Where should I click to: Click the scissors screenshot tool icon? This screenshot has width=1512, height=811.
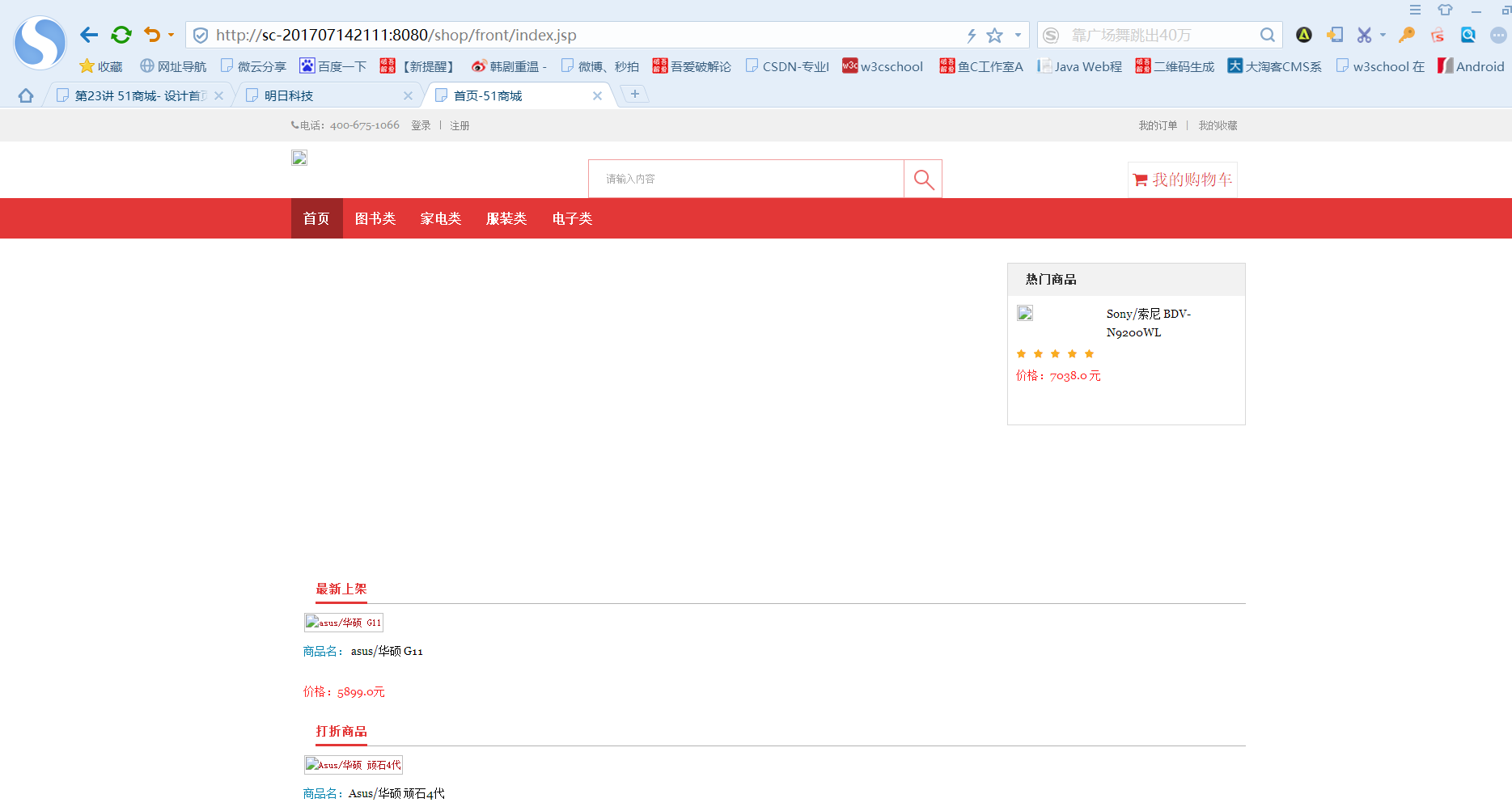tap(1365, 35)
